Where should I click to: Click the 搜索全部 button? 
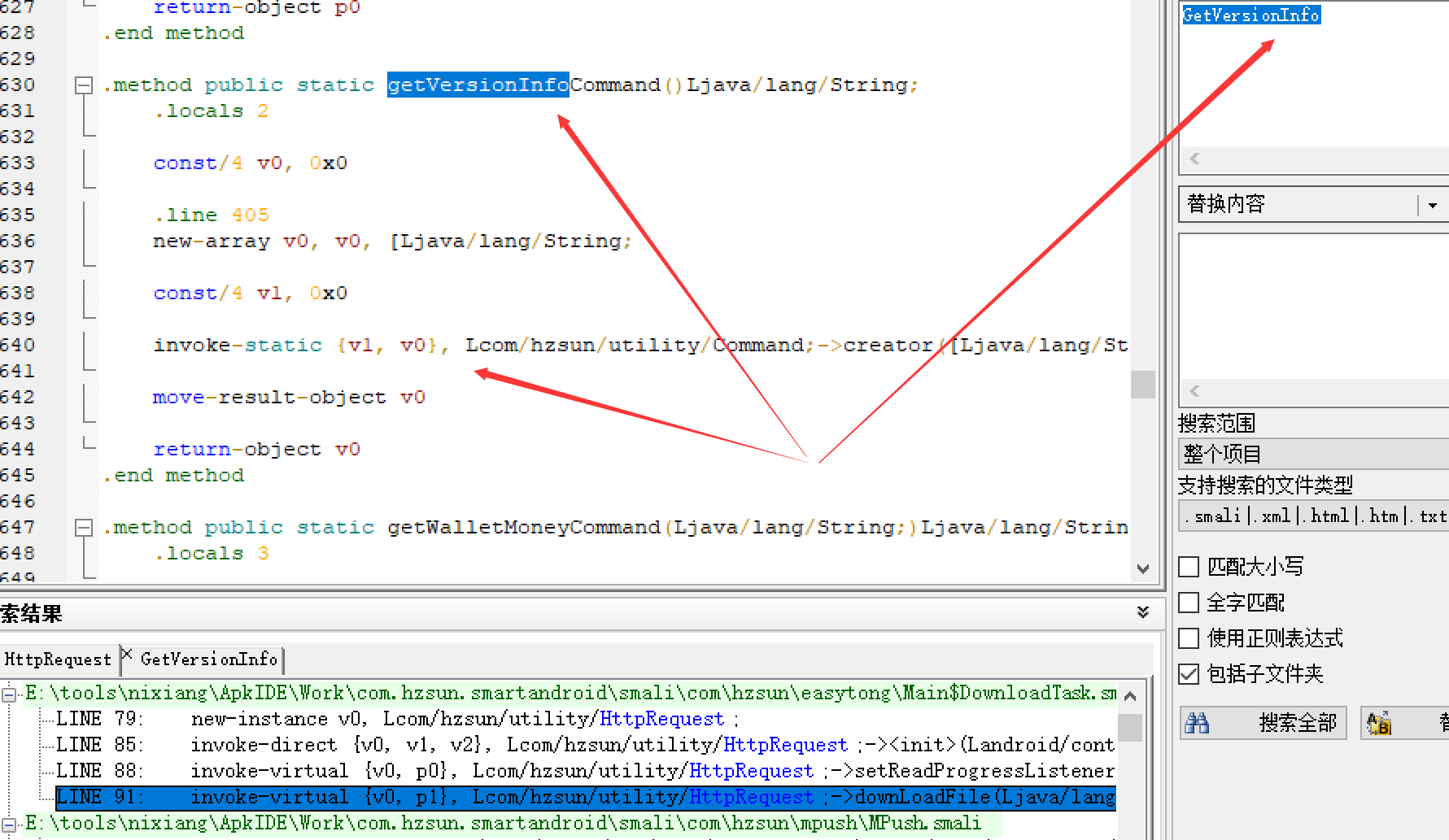[x=1264, y=722]
